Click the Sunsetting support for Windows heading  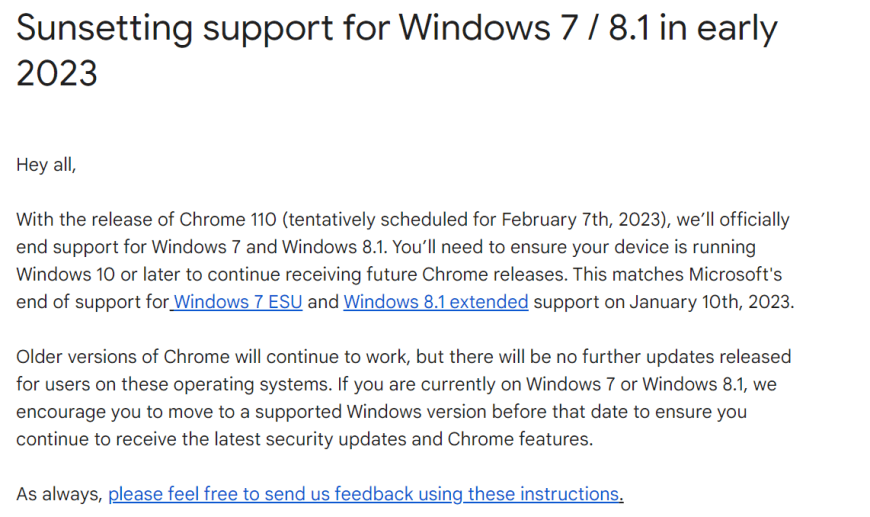397,50
